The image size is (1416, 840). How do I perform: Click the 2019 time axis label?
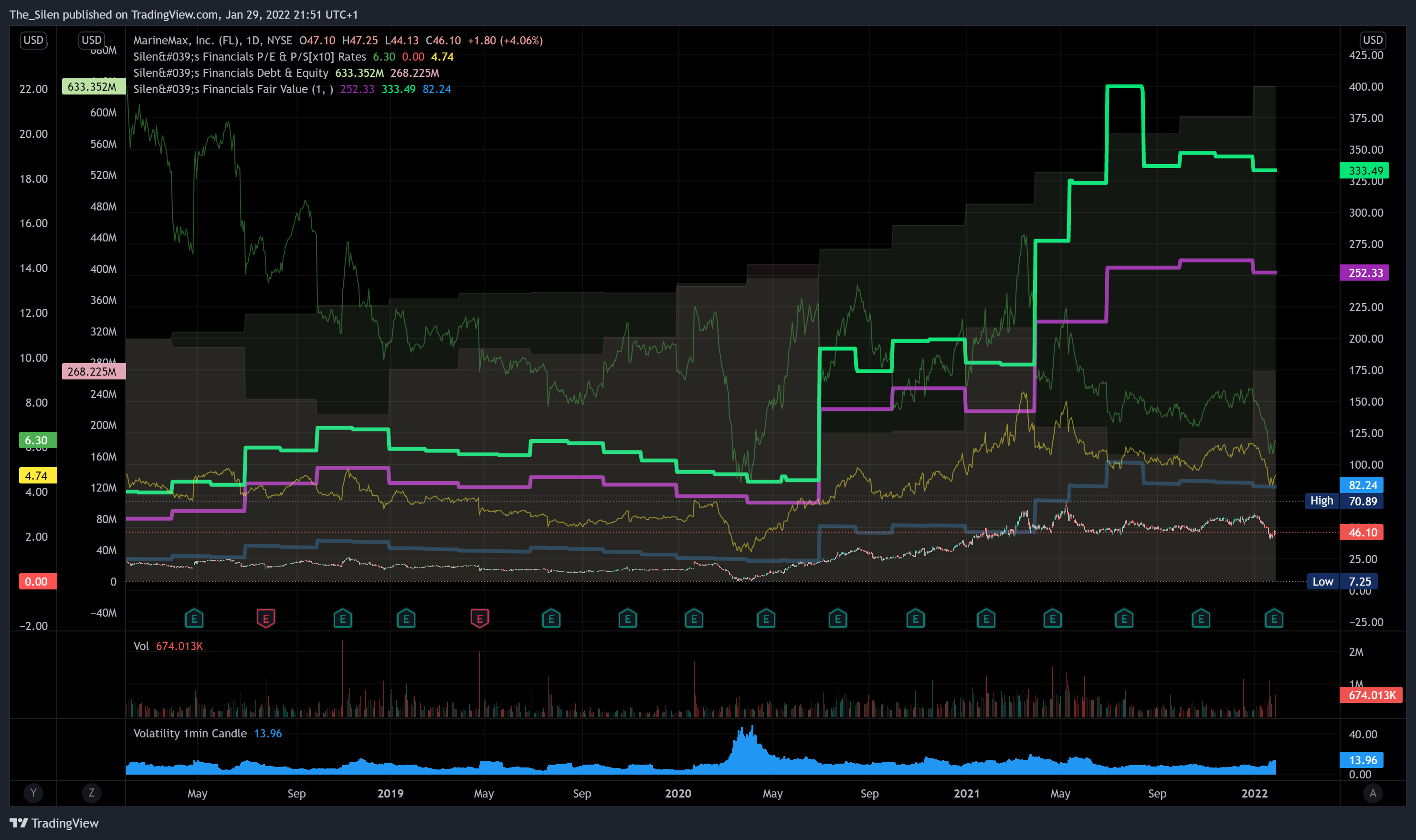point(390,793)
